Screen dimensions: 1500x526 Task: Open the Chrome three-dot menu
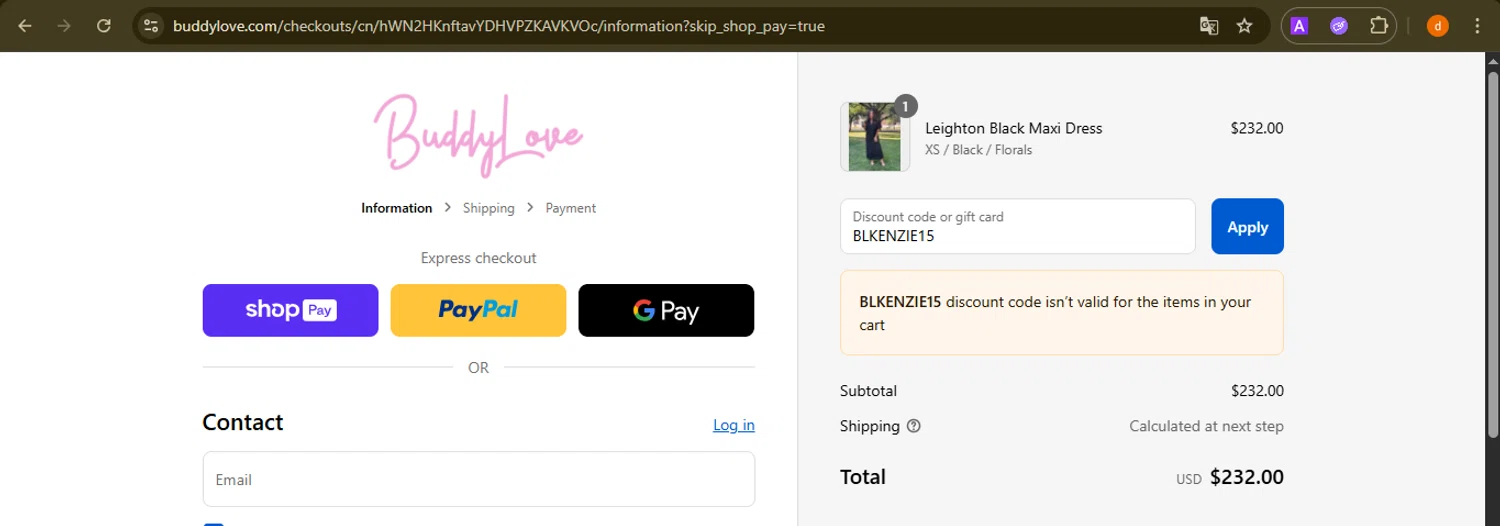tap(1477, 26)
